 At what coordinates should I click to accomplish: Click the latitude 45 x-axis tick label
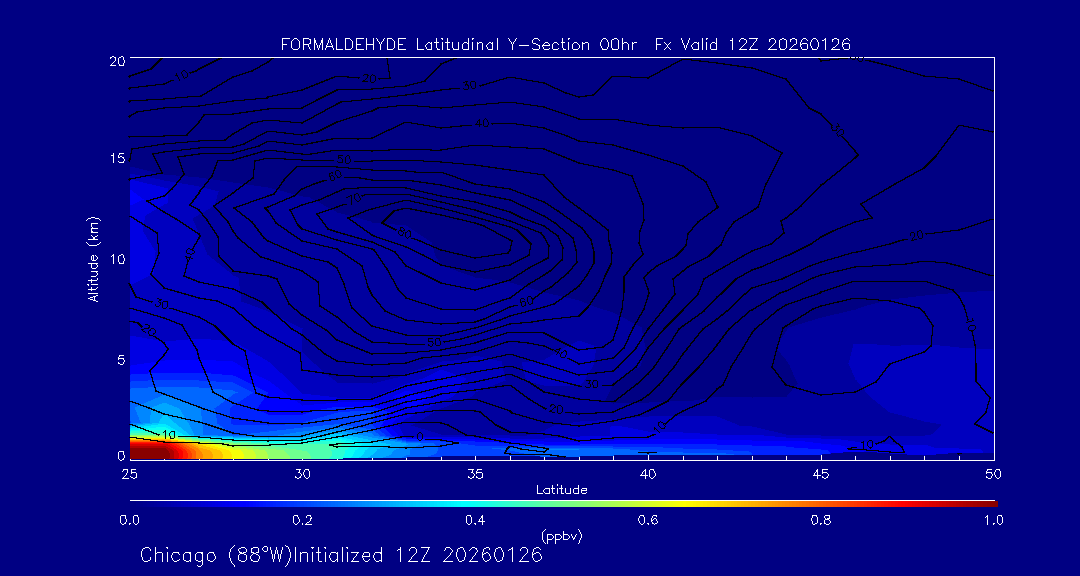pyautogui.click(x=821, y=473)
